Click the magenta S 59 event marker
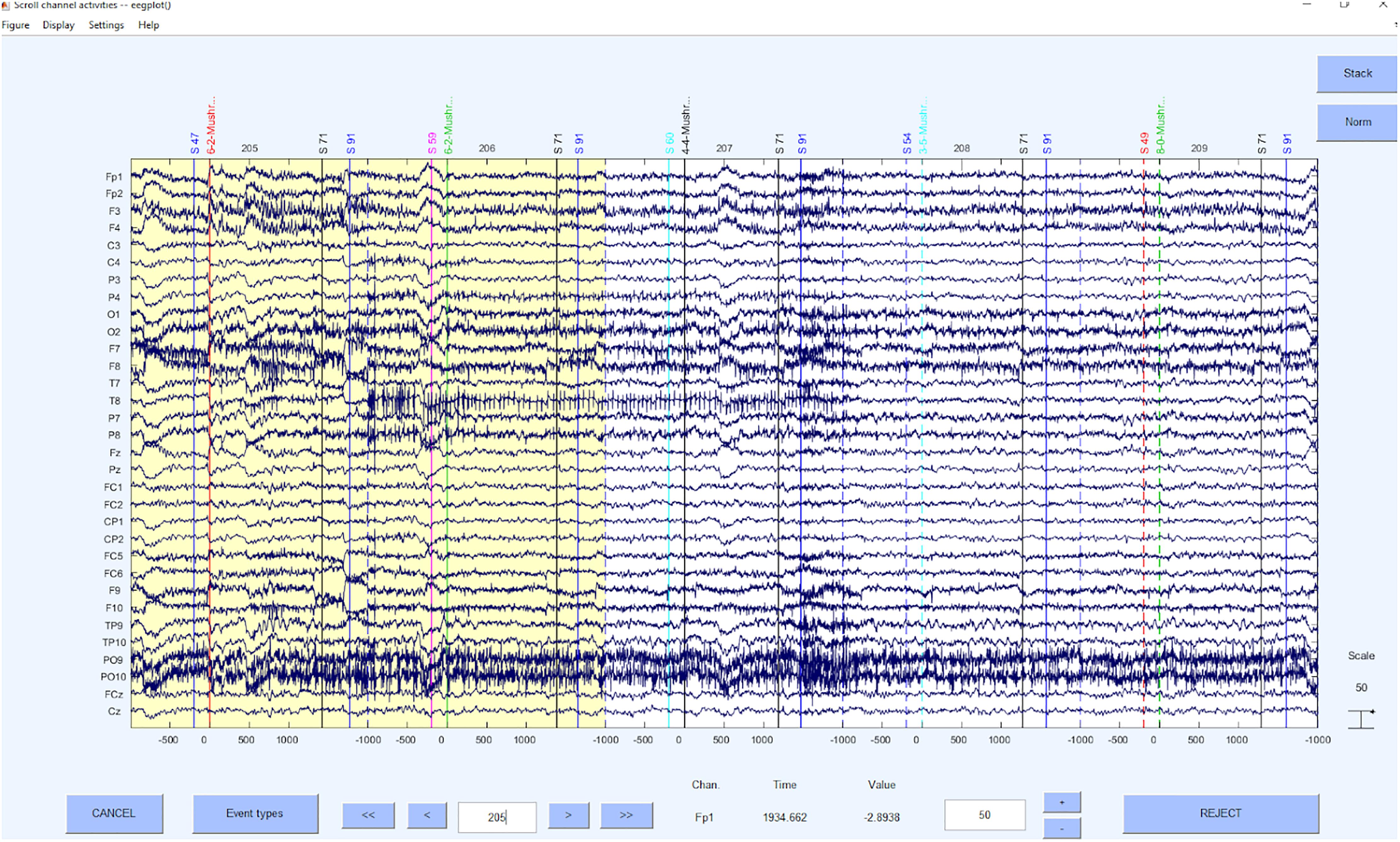Screen dimensions: 1400x842 click(x=432, y=144)
